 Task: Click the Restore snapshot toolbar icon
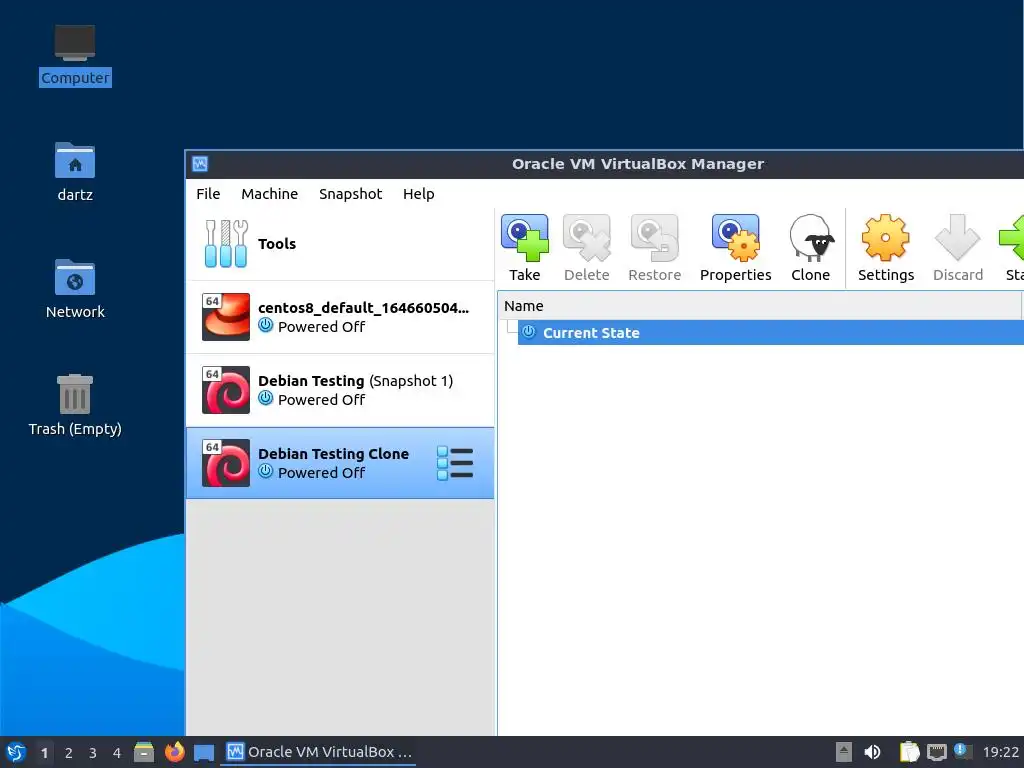pos(654,238)
